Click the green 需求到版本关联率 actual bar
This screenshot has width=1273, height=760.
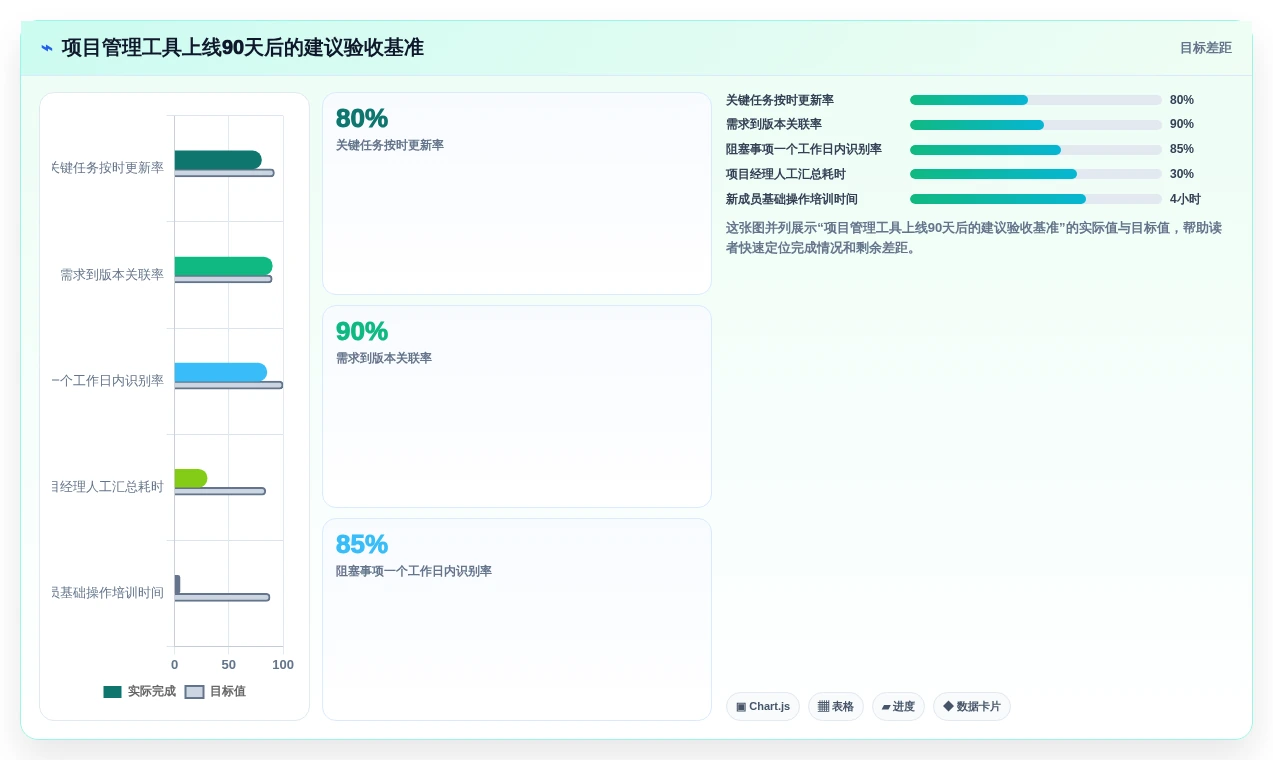click(x=223, y=266)
